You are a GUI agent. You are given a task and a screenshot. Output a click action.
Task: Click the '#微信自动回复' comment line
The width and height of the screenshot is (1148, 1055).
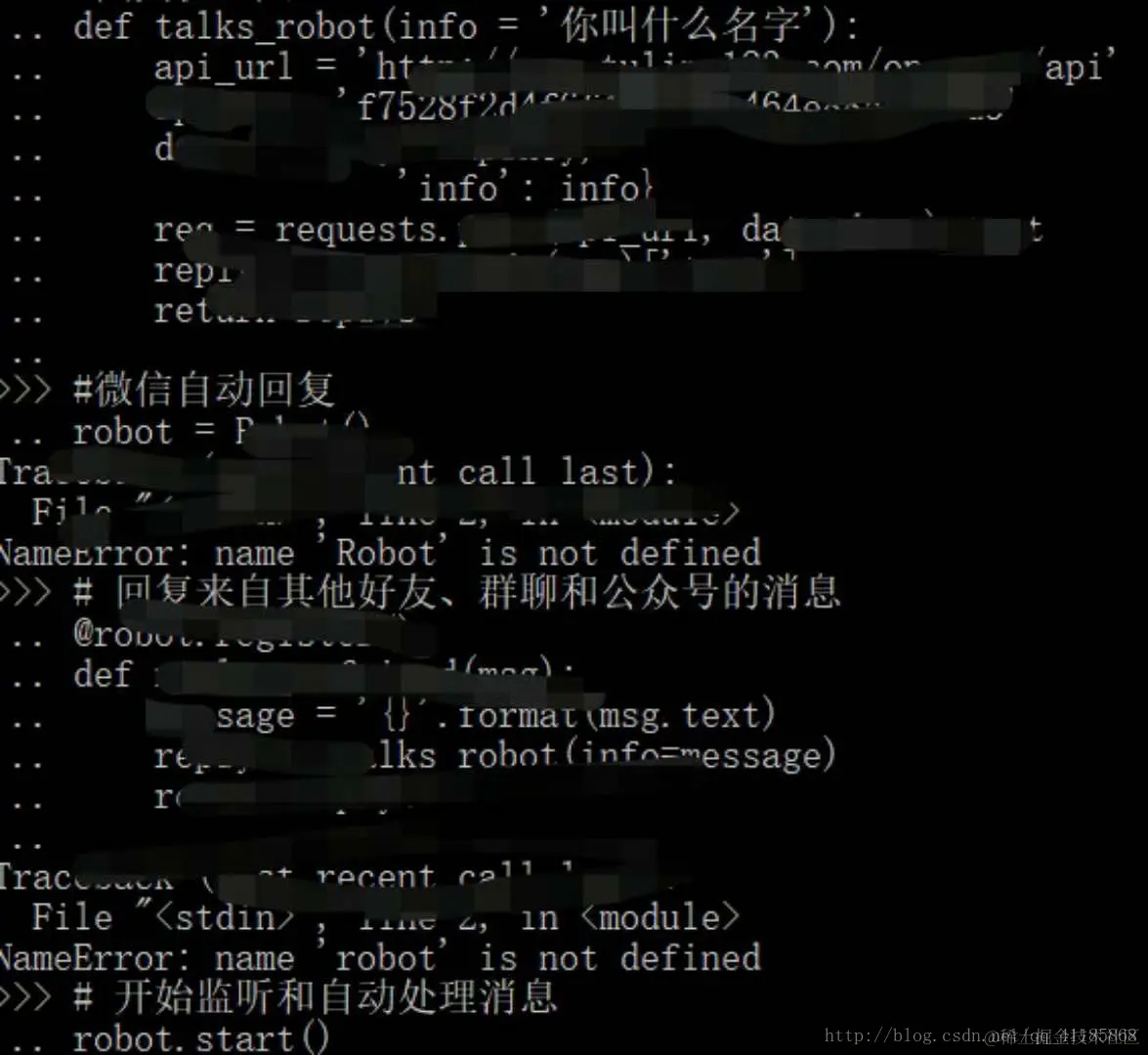coord(203,390)
